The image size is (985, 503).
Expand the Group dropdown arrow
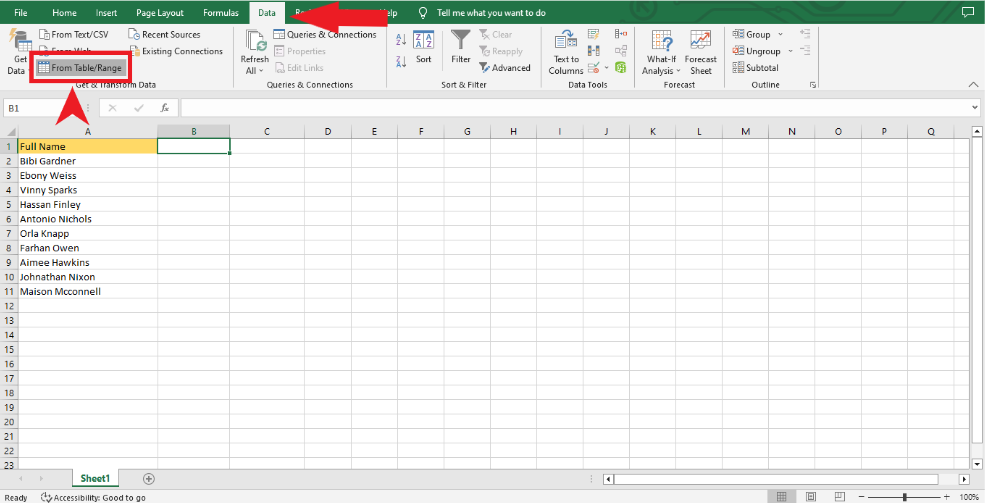coord(780,35)
